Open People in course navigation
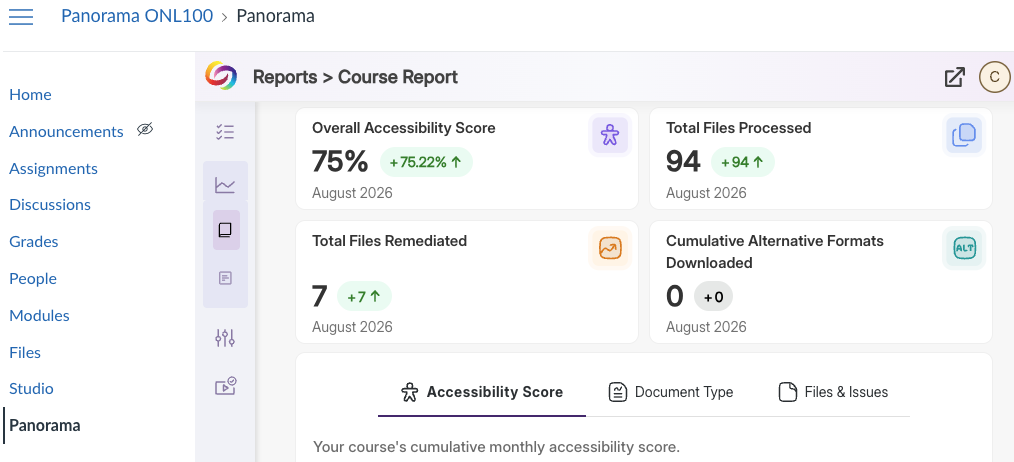Image resolution: width=1014 pixels, height=462 pixels. 33,278
